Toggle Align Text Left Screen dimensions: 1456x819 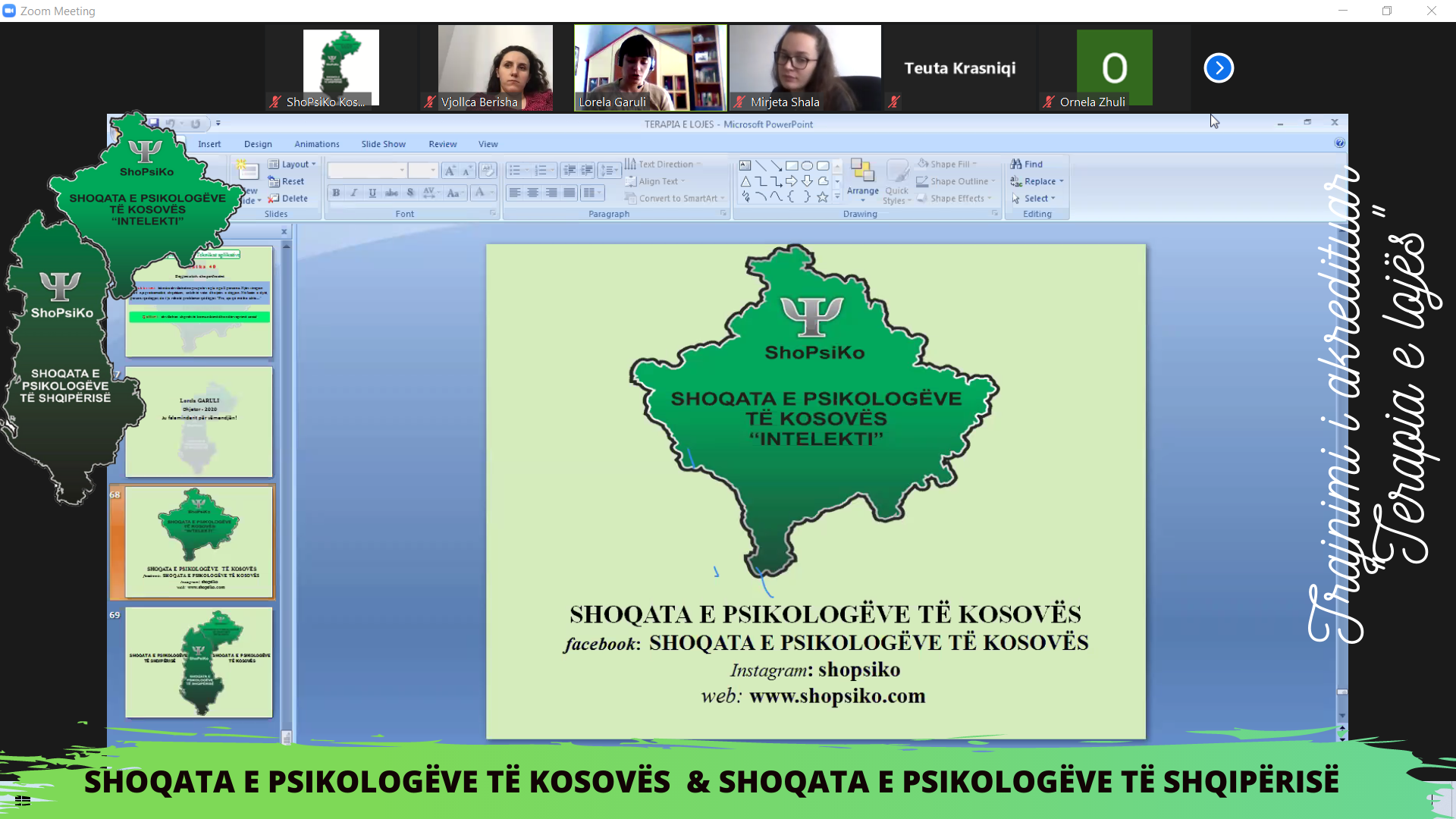(515, 193)
